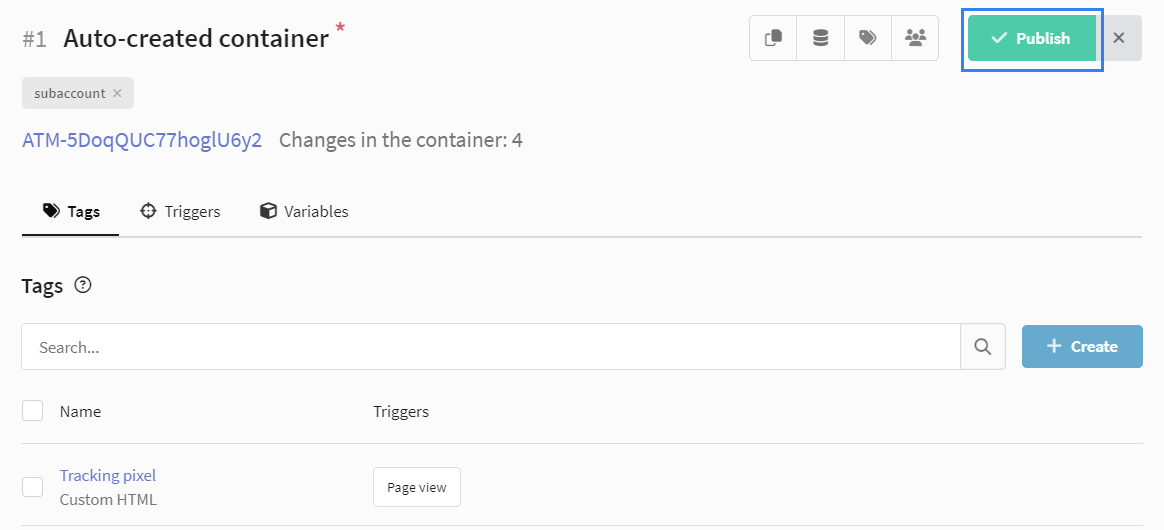Publish the container

click(x=1032, y=38)
